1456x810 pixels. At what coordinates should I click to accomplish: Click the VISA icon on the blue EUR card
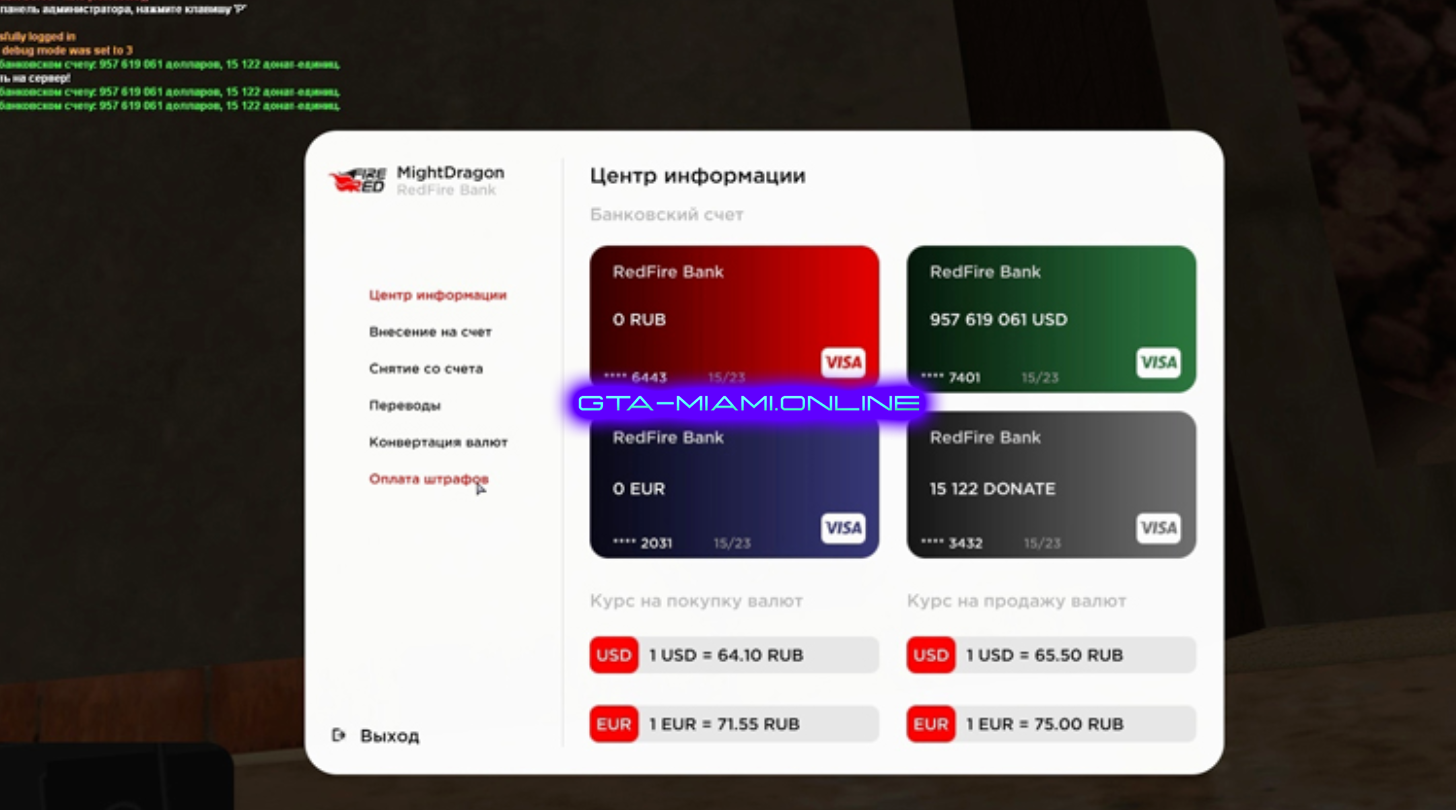(843, 528)
